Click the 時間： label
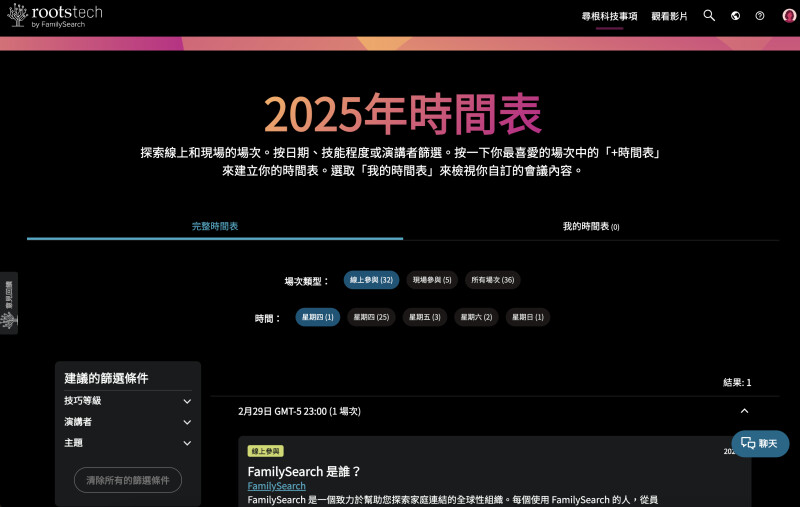The height and width of the screenshot is (507, 800). [268, 319]
